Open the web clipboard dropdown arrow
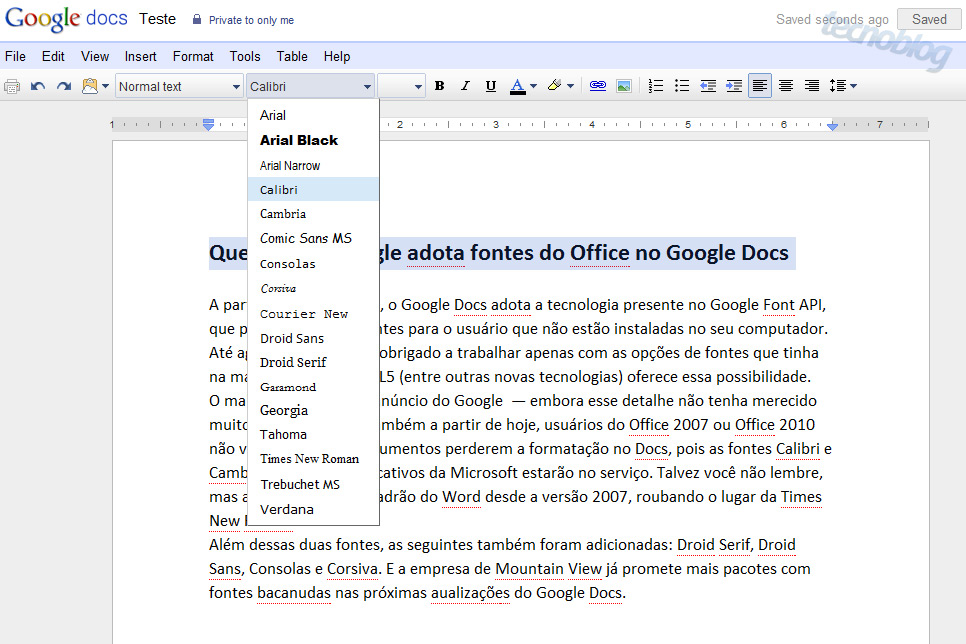 (x=105, y=86)
